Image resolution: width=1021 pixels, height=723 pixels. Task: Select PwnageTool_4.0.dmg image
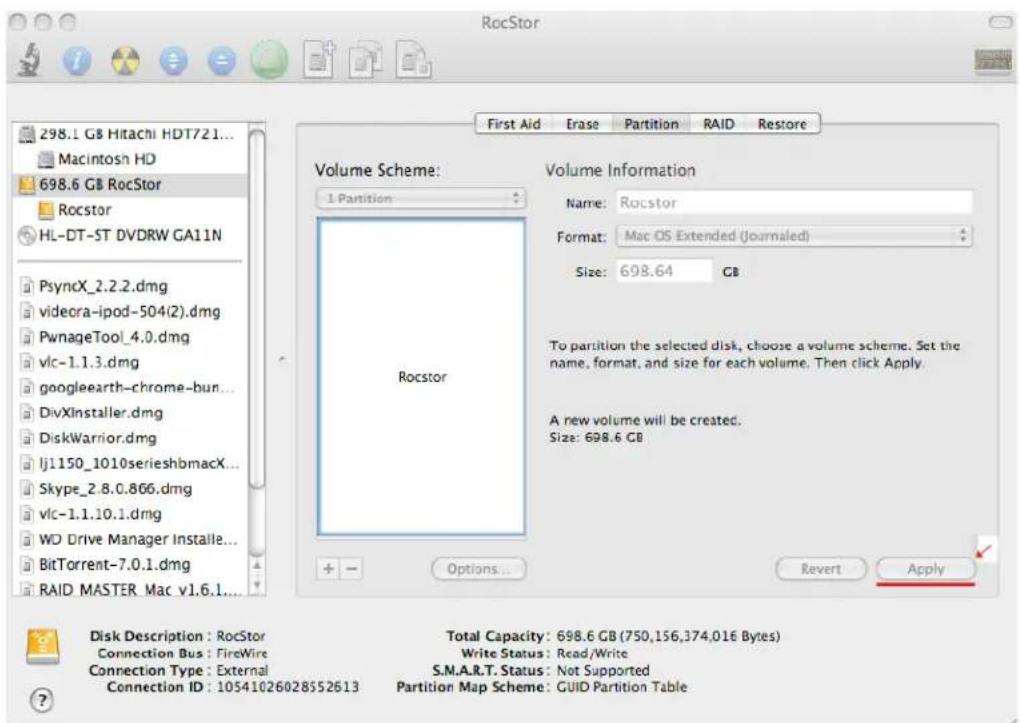tap(130, 337)
